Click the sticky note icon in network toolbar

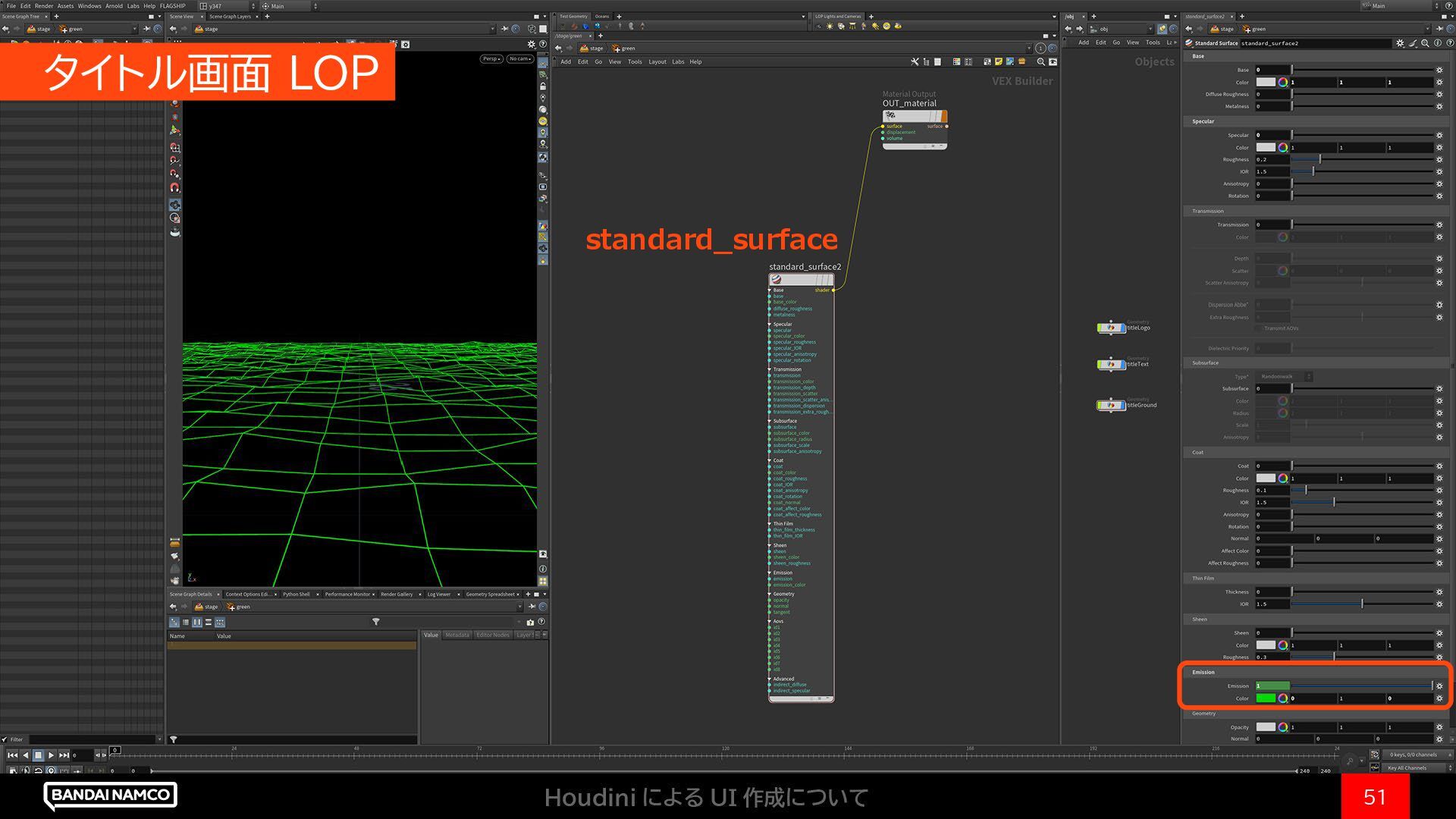click(999, 61)
